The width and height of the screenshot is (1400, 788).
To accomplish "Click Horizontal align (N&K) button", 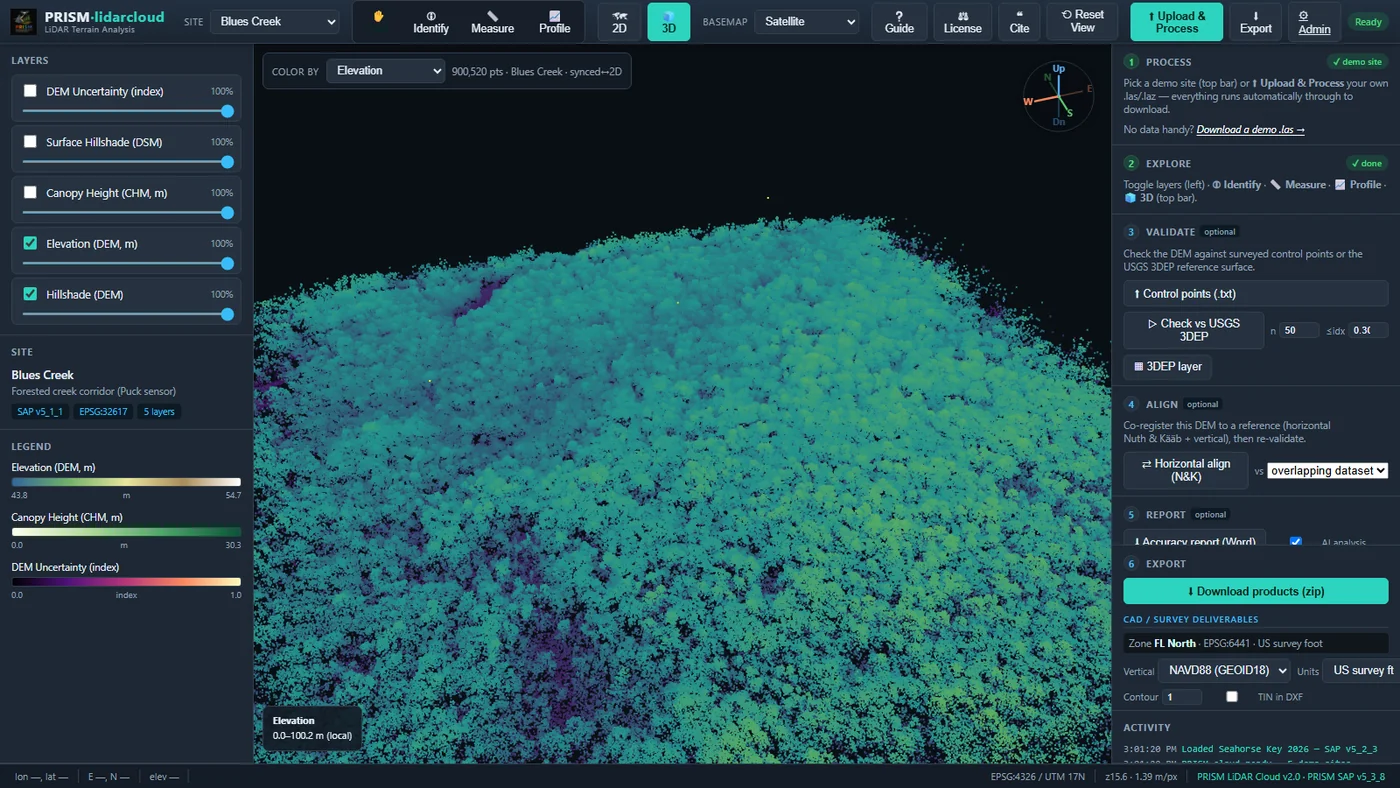I will [x=1186, y=470].
